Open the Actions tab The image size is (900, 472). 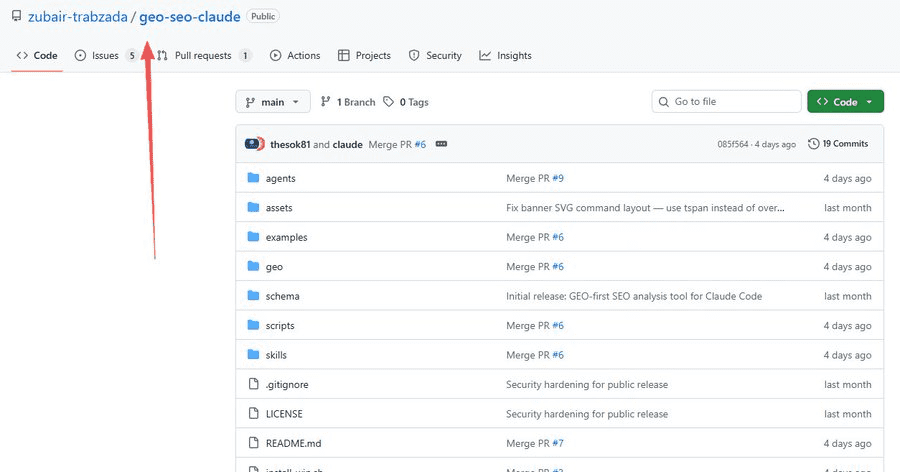coord(295,56)
